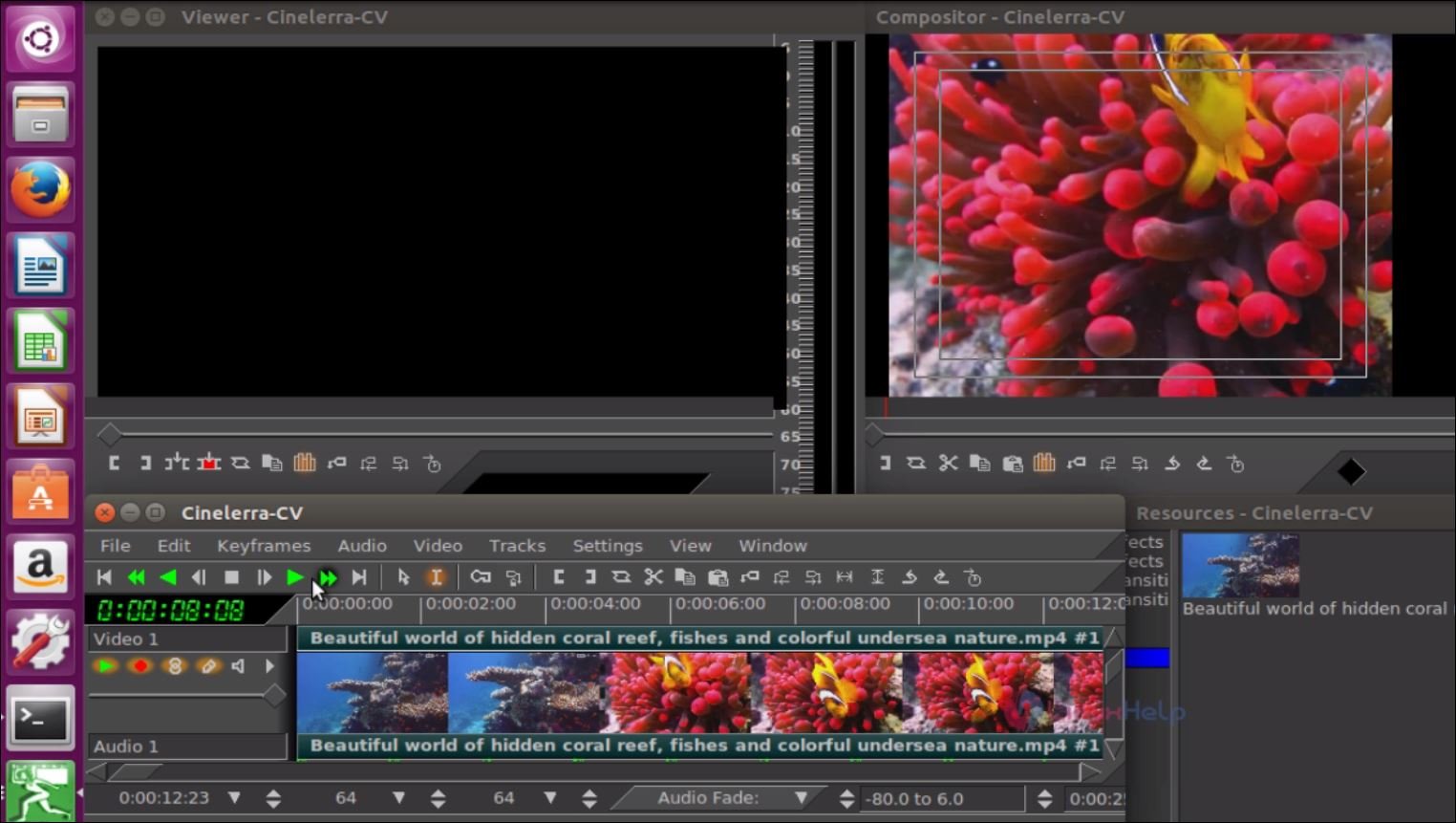
Task: Open manual goto in the Viewer toolbar
Action: point(433,464)
